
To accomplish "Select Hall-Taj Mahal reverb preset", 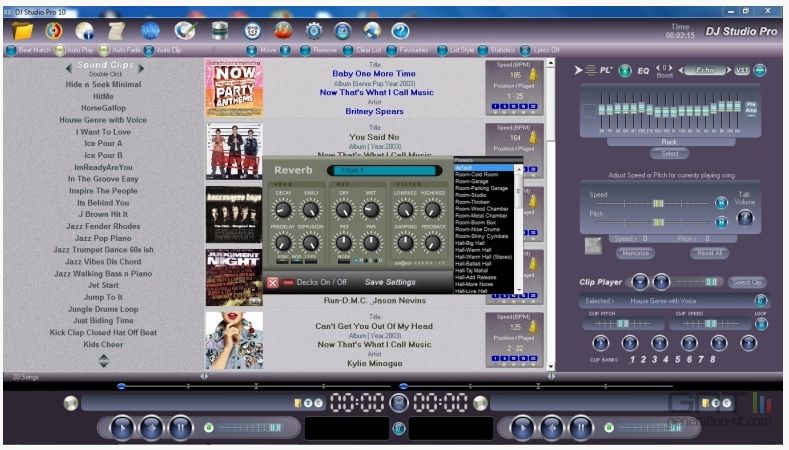I will 471,270.
